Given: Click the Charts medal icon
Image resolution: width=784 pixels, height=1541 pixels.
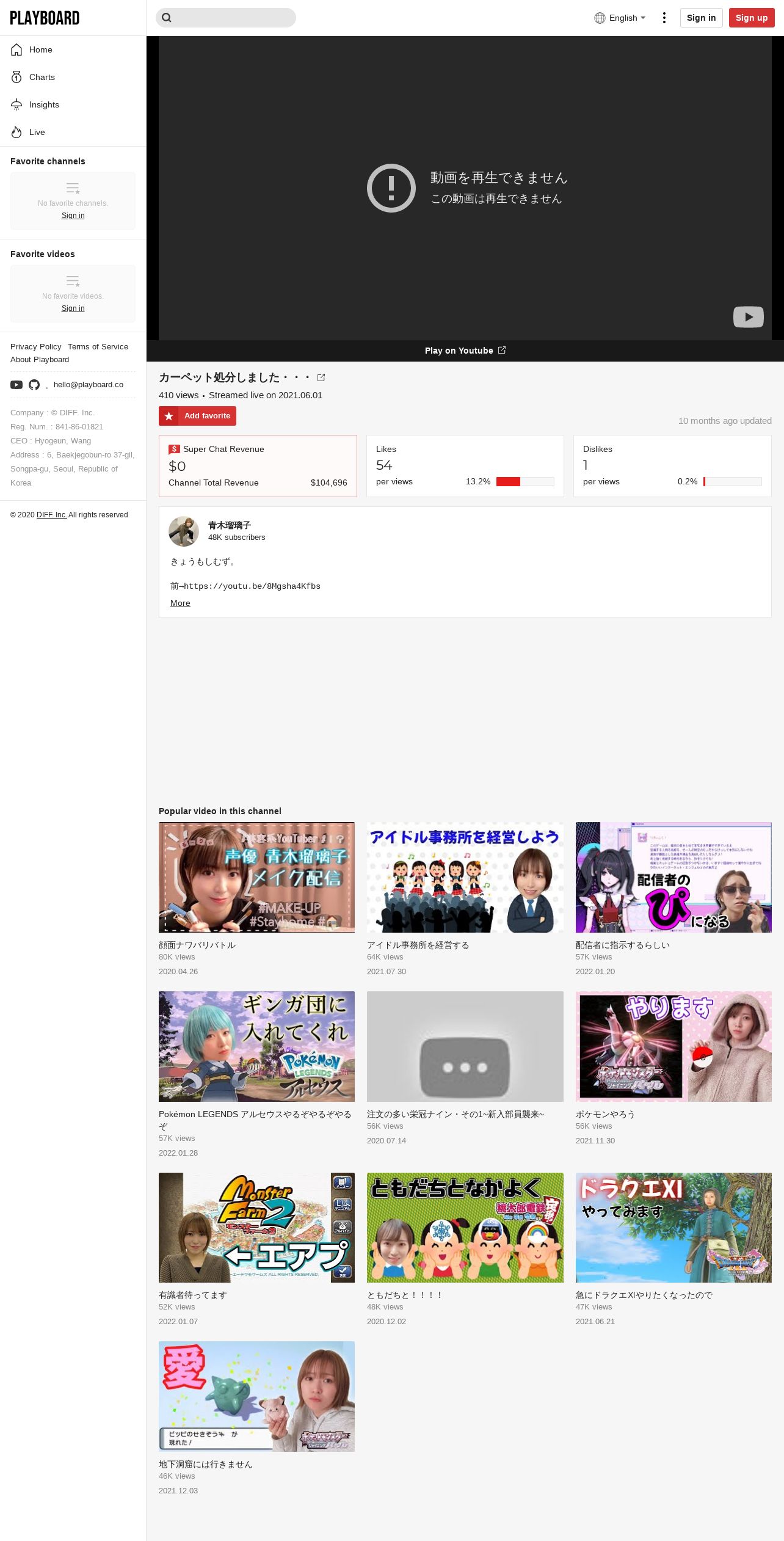Looking at the screenshot, I should (x=16, y=77).
